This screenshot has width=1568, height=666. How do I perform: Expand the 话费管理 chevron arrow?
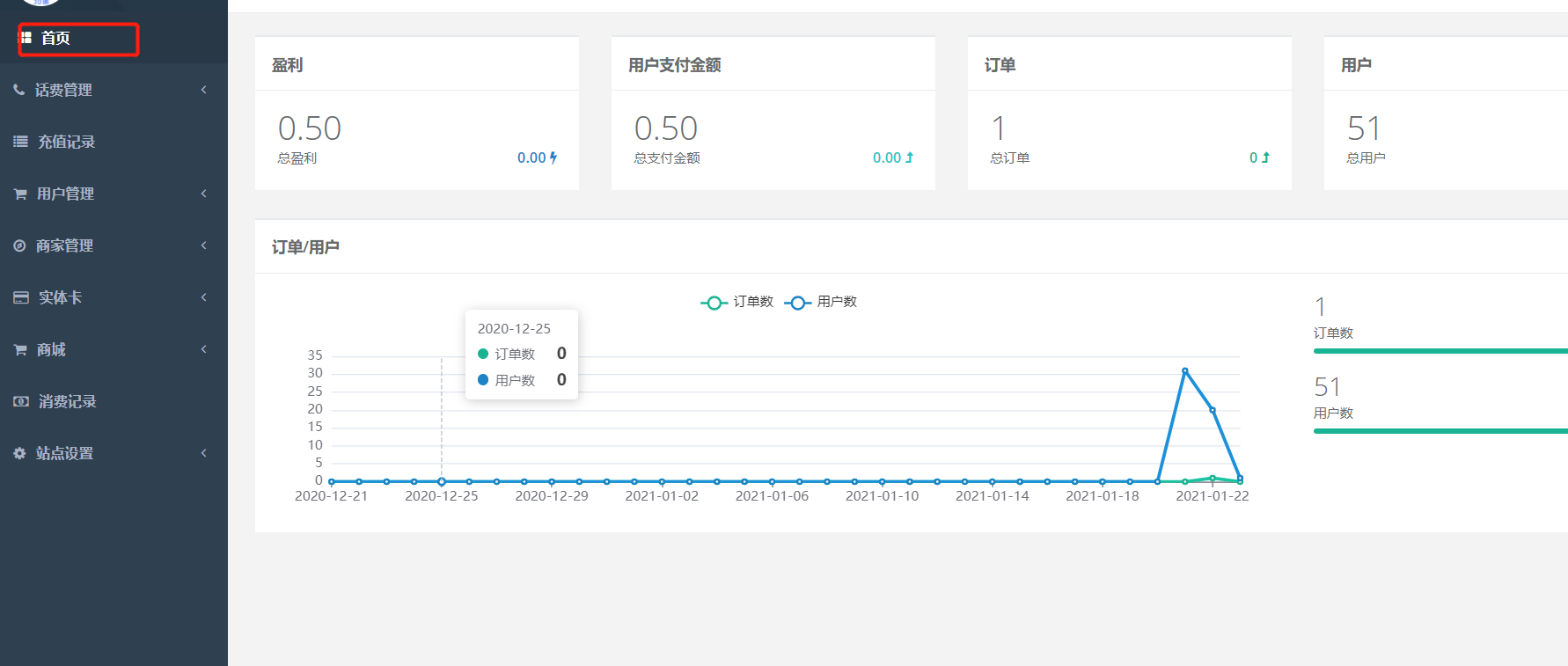point(204,90)
